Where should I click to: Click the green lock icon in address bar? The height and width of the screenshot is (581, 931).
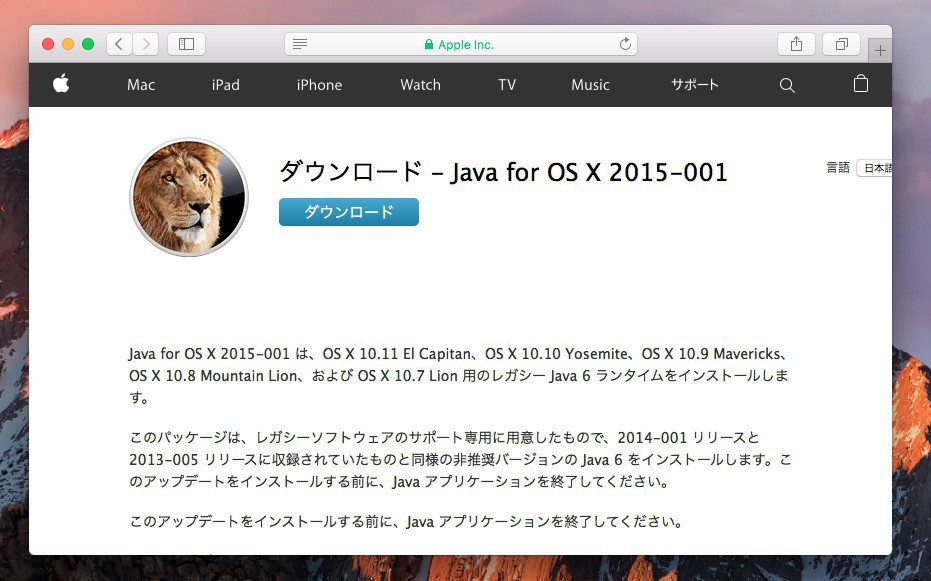[x=429, y=45]
